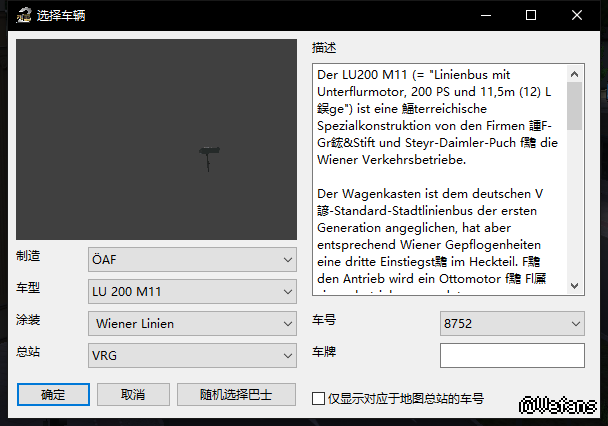Click the scroll down arrow in the description box
This screenshot has height=426, width=608.
[575, 286]
